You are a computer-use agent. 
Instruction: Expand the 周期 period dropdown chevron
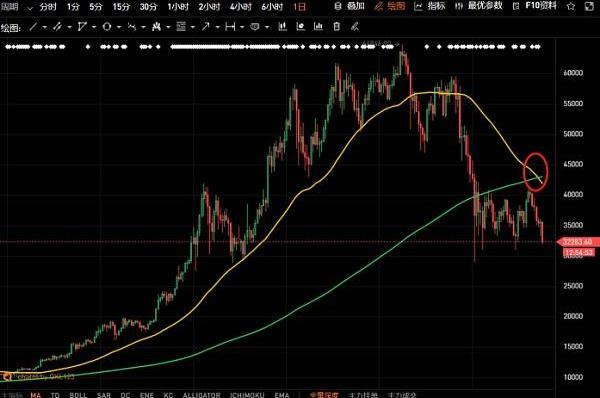pos(30,8)
